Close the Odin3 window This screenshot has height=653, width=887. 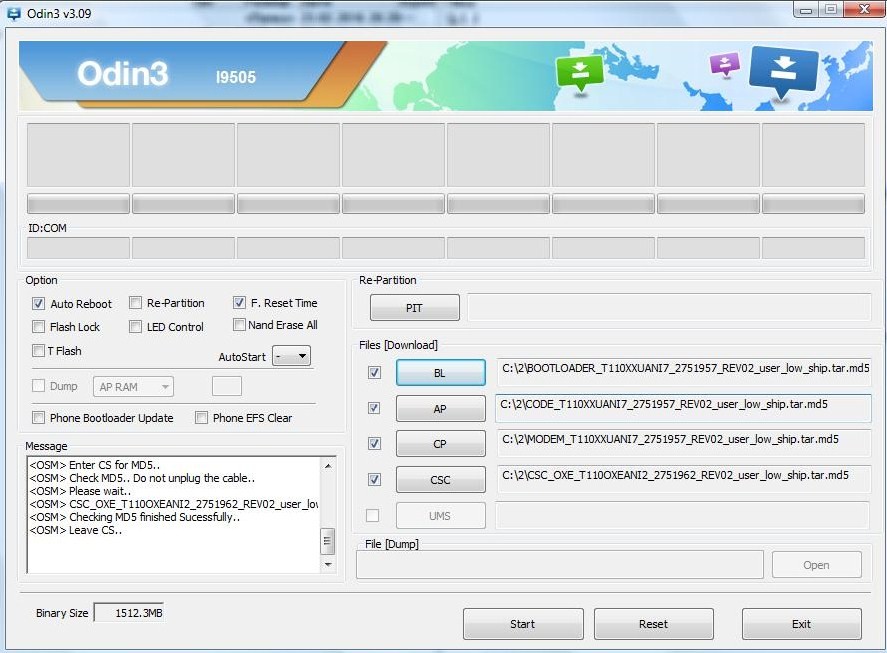coord(861,9)
